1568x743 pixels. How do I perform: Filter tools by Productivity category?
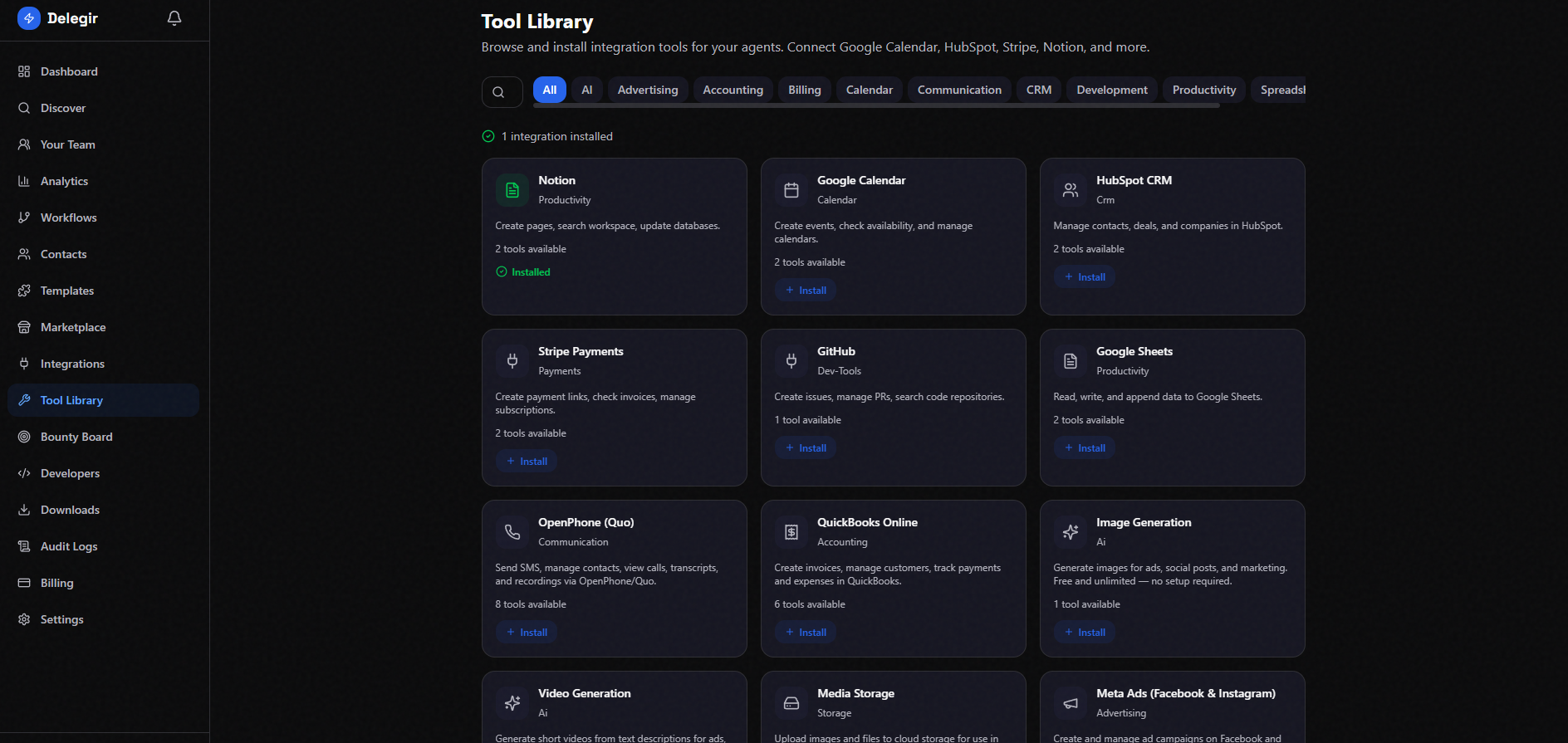click(1204, 90)
